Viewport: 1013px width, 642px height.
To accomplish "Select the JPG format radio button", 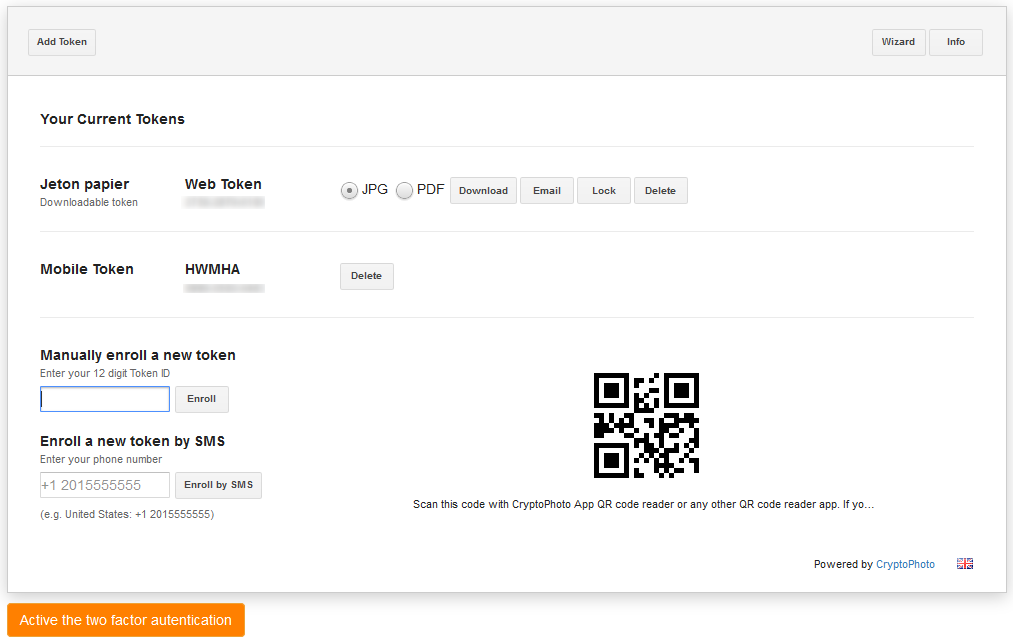I will [x=349, y=191].
